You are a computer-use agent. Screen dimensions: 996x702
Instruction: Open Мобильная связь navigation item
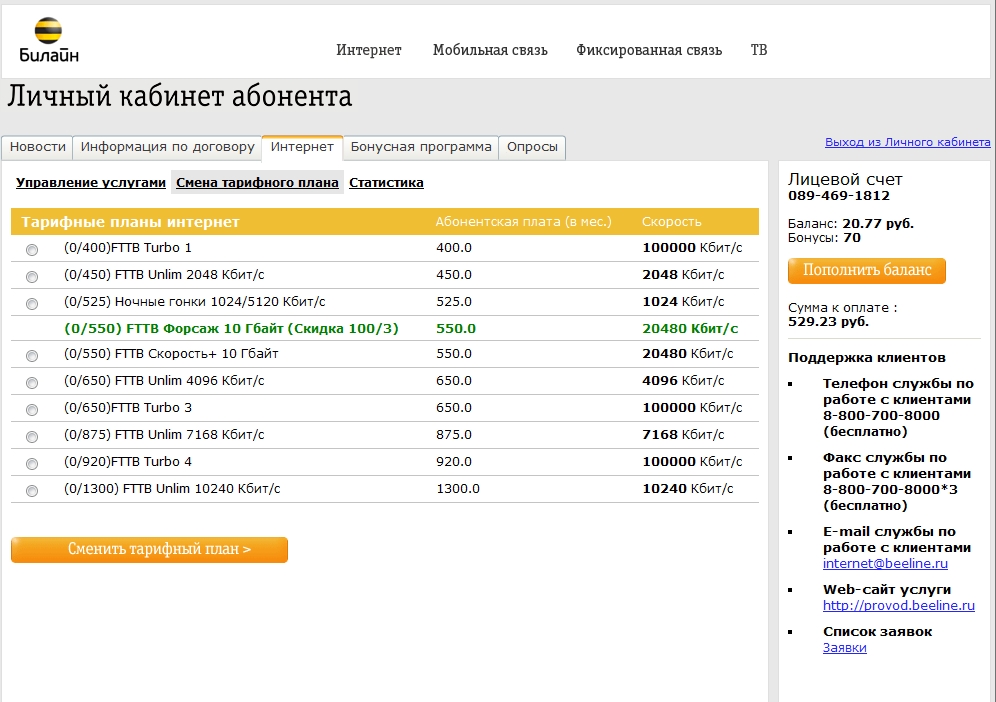[490, 50]
